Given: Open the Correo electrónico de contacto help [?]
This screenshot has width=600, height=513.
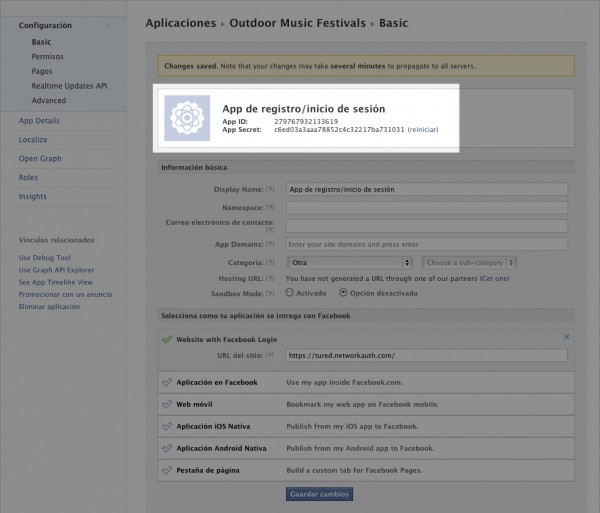Looking at the screenshot, I should tap(270, 230).
